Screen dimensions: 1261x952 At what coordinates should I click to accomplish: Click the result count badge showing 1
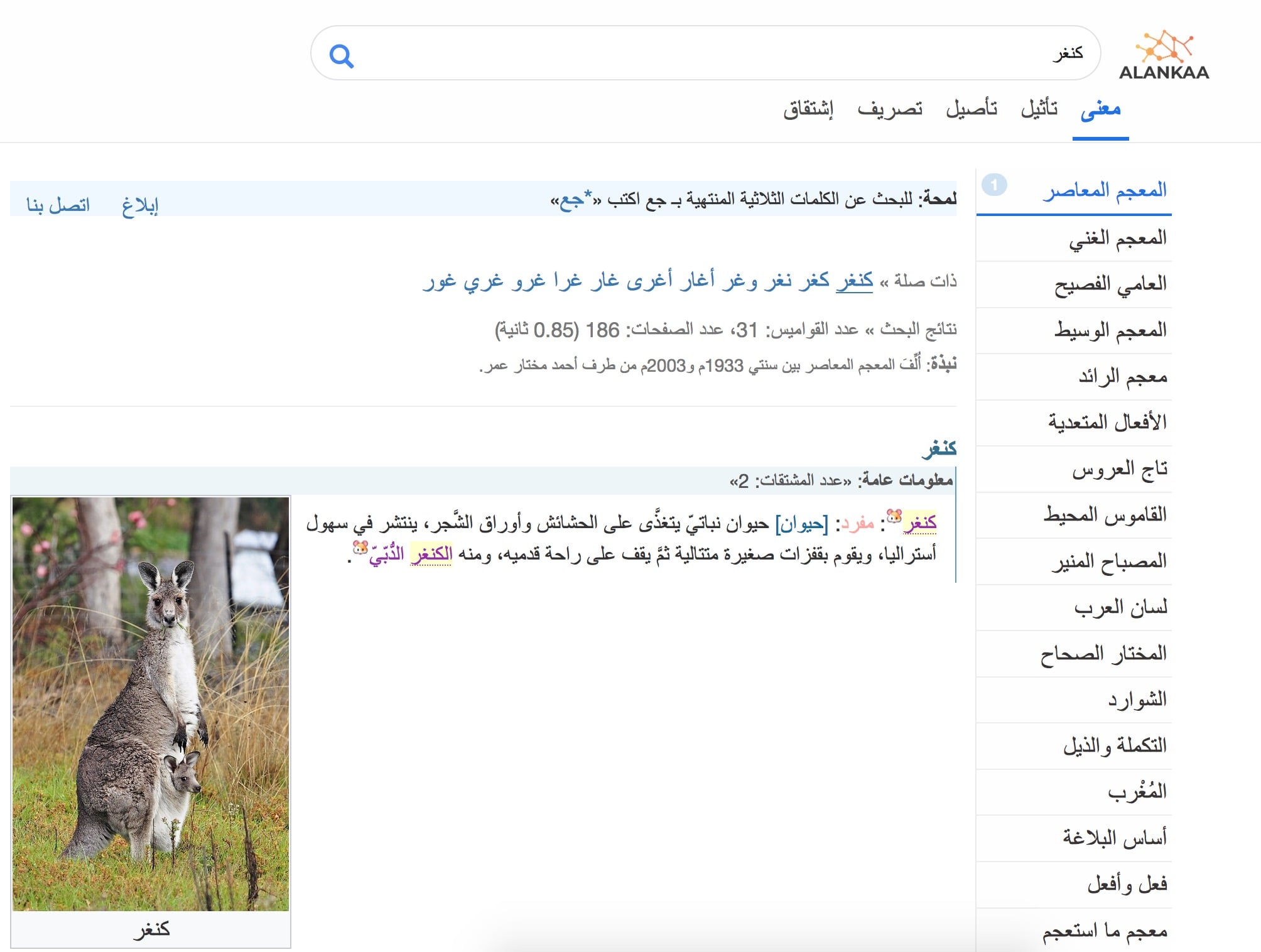[994, 185]
